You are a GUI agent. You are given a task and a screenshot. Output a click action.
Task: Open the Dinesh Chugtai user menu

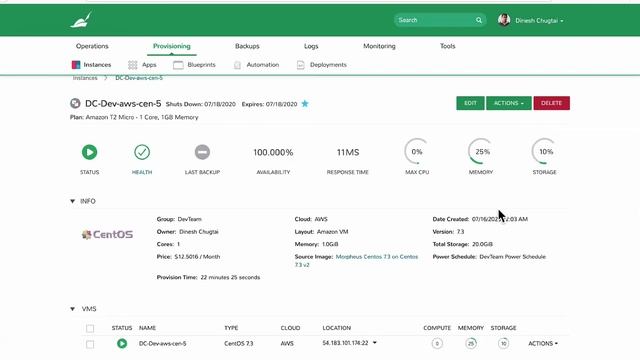539,20
